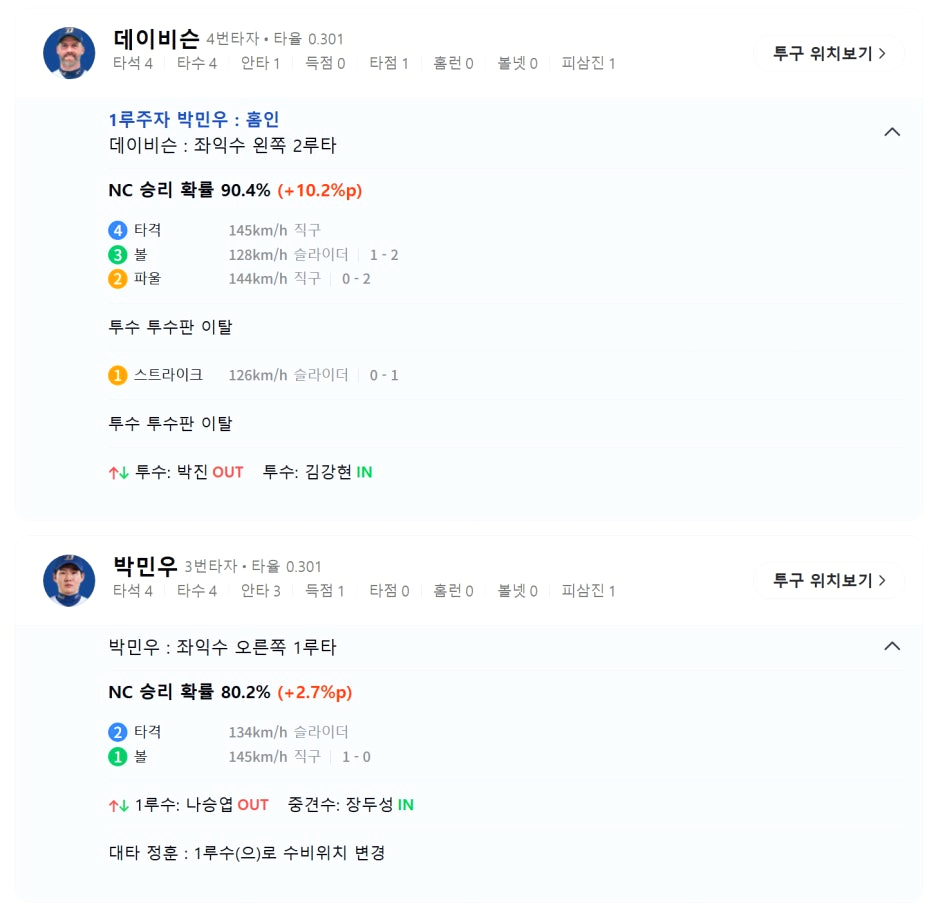936x915 pixels.
Task: Open 투구 위치보기 for 데이비슨
Action: point(829,55)
